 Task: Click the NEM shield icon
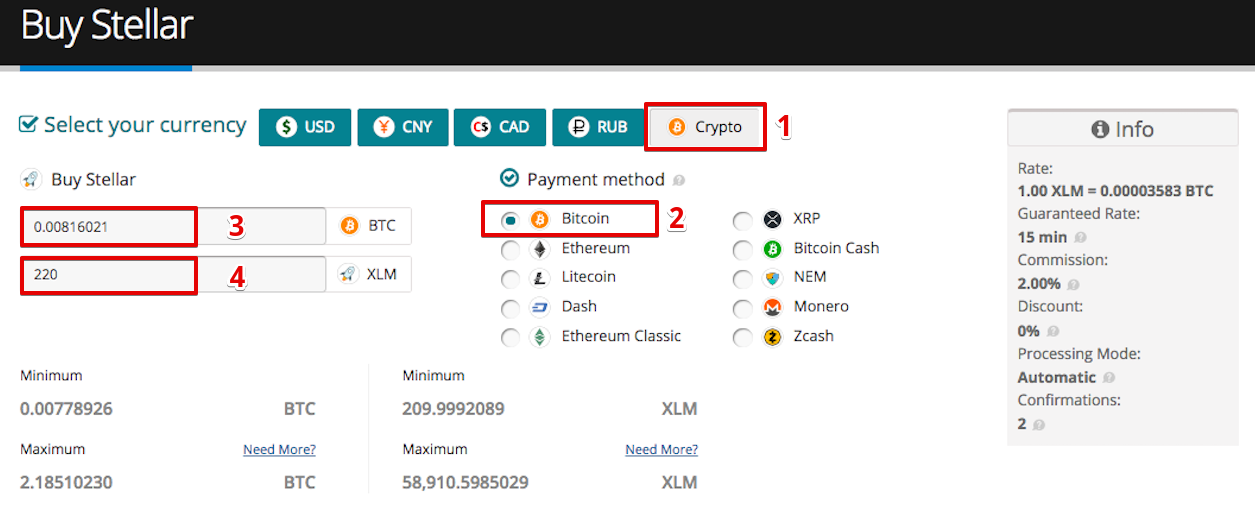coord(772,278)
